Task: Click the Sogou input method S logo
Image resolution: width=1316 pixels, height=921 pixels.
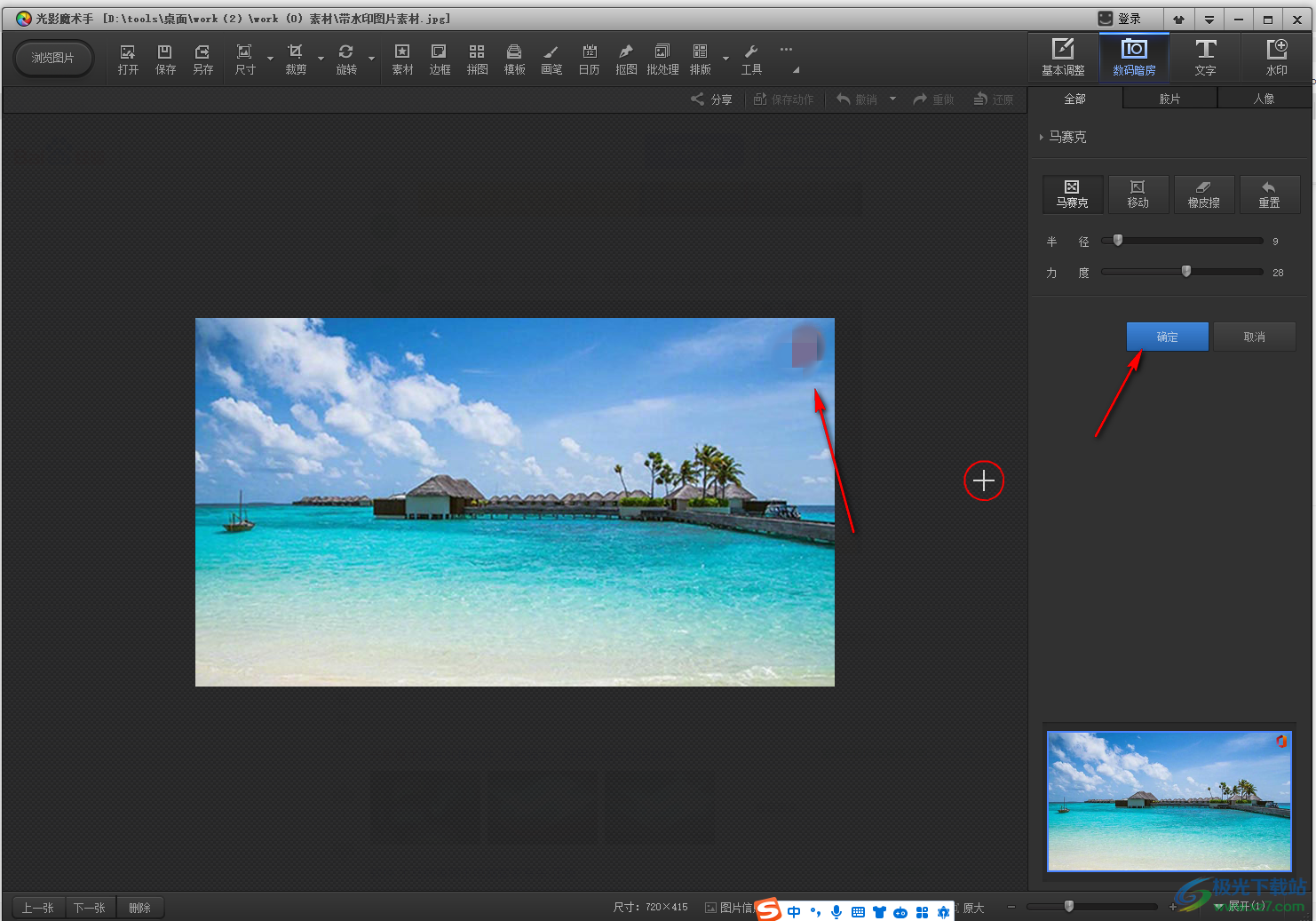Action: [769, 909]
